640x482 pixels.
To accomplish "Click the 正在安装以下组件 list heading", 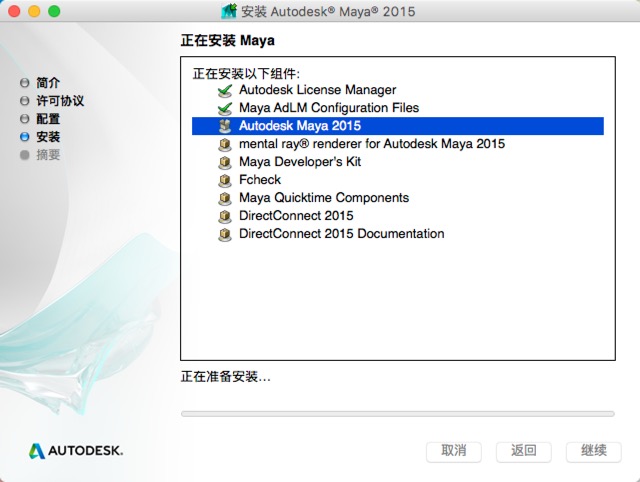I will [x=246, y=74].
